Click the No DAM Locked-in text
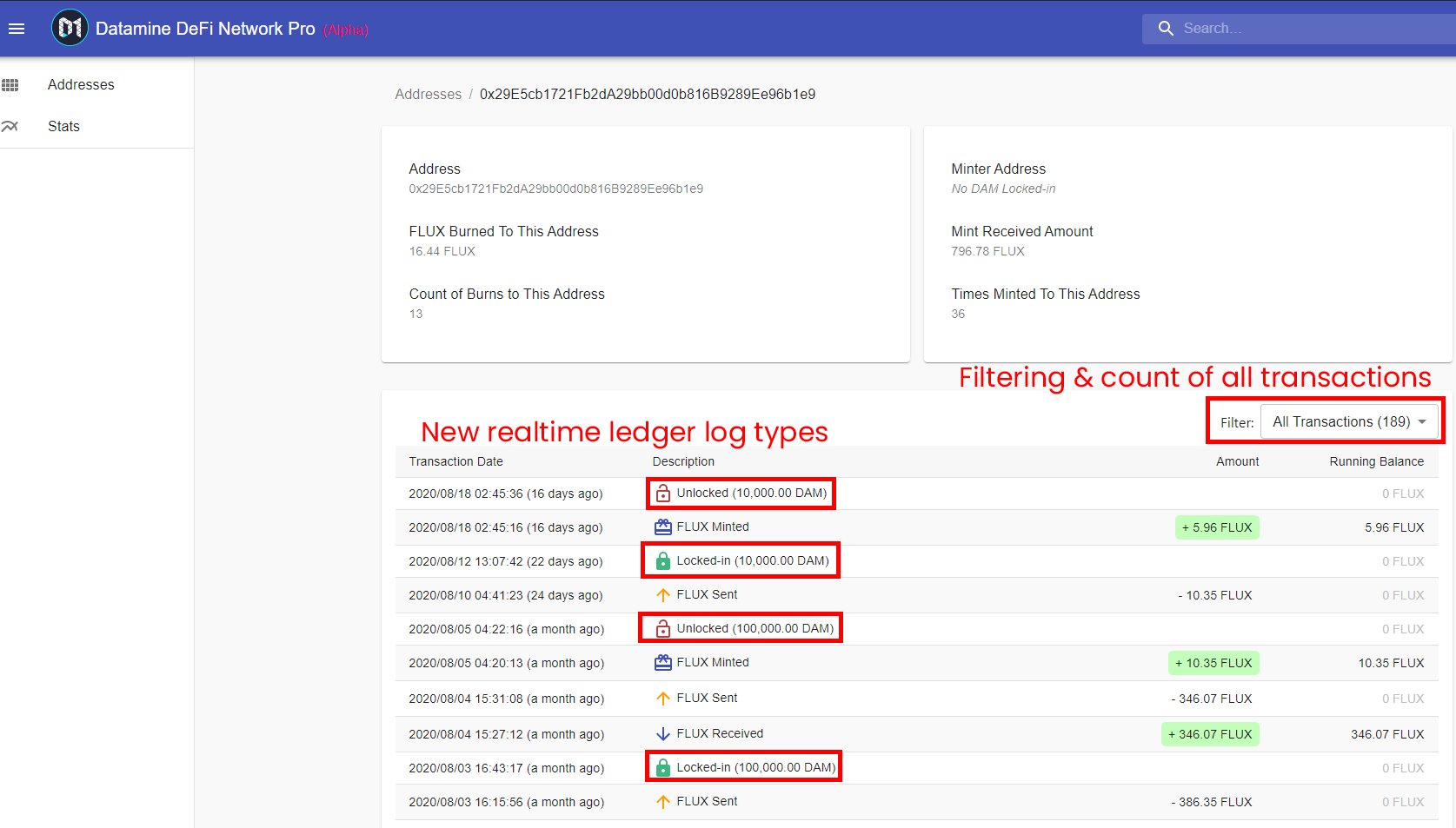 [x=1003, y=189]
